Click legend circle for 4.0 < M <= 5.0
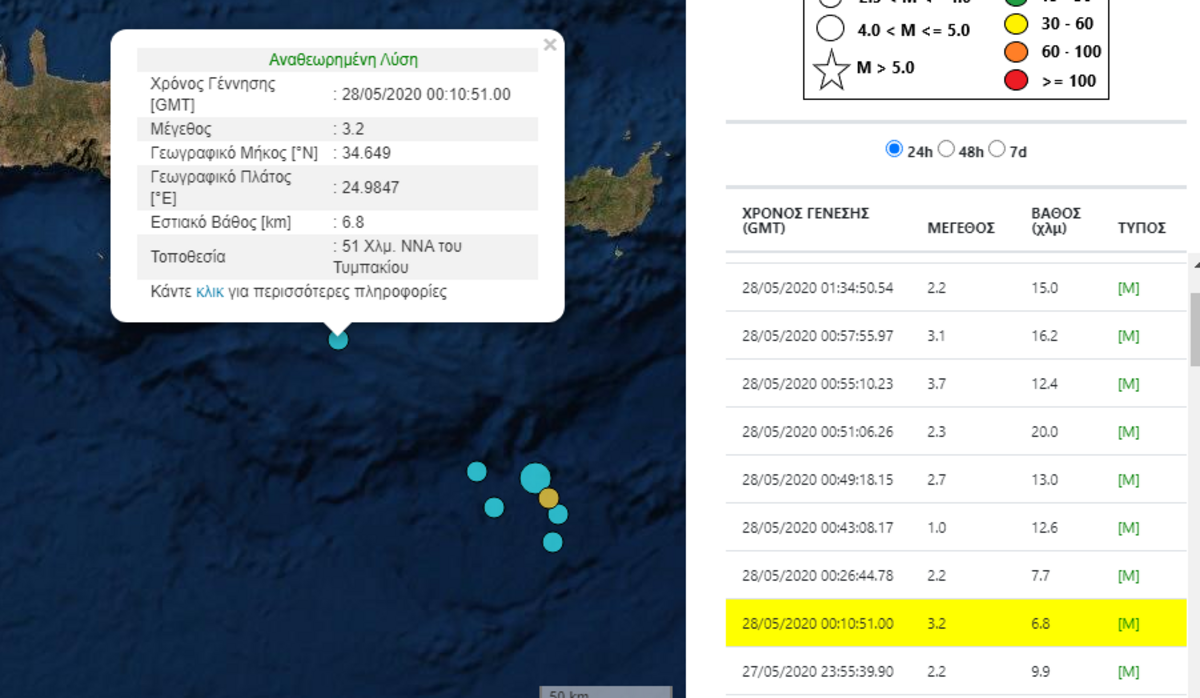Screen dimensions: 1200x698 pos(830,29)
